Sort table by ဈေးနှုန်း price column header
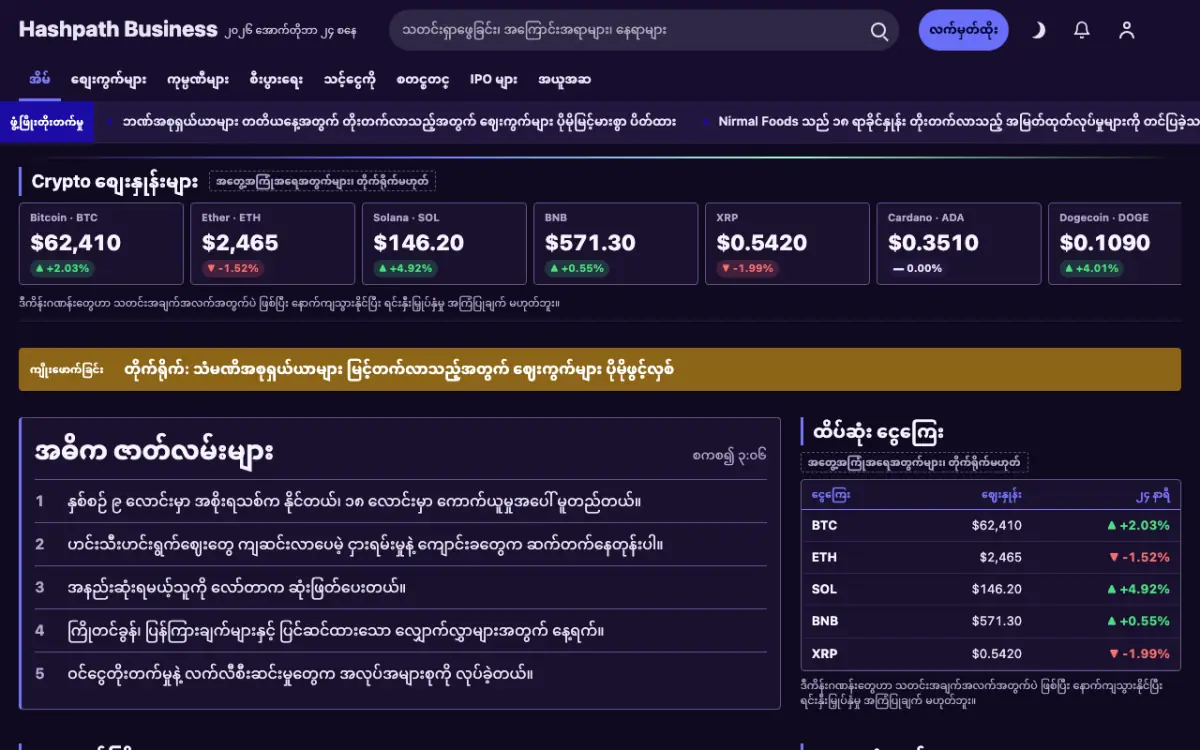The width and height of the screenshot is (1200, 750). pos(1001,495)
